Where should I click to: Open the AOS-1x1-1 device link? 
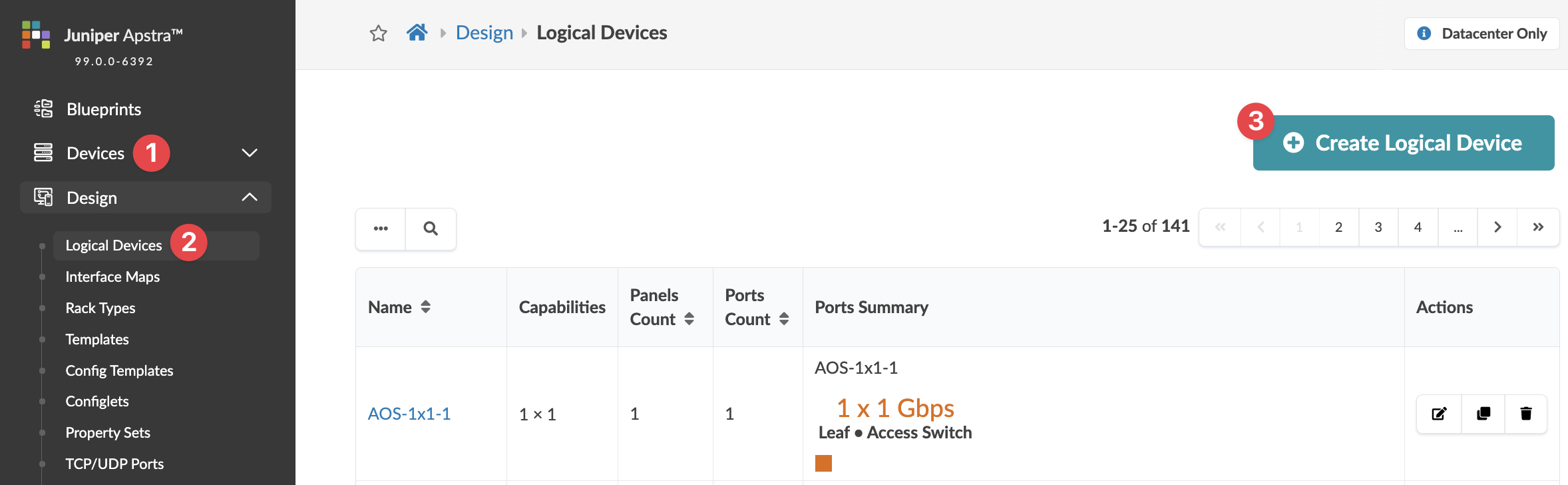click(409, 414)
